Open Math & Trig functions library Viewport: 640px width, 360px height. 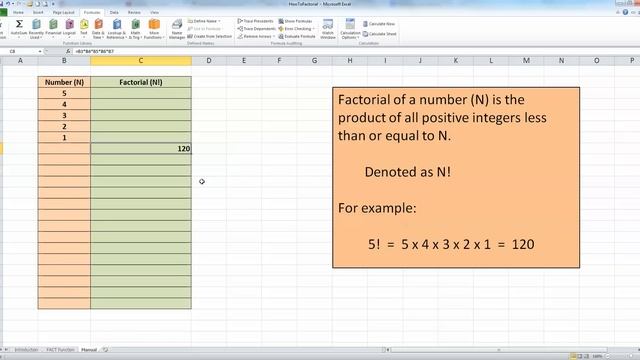pyautogui.click(x=135, y=29)
